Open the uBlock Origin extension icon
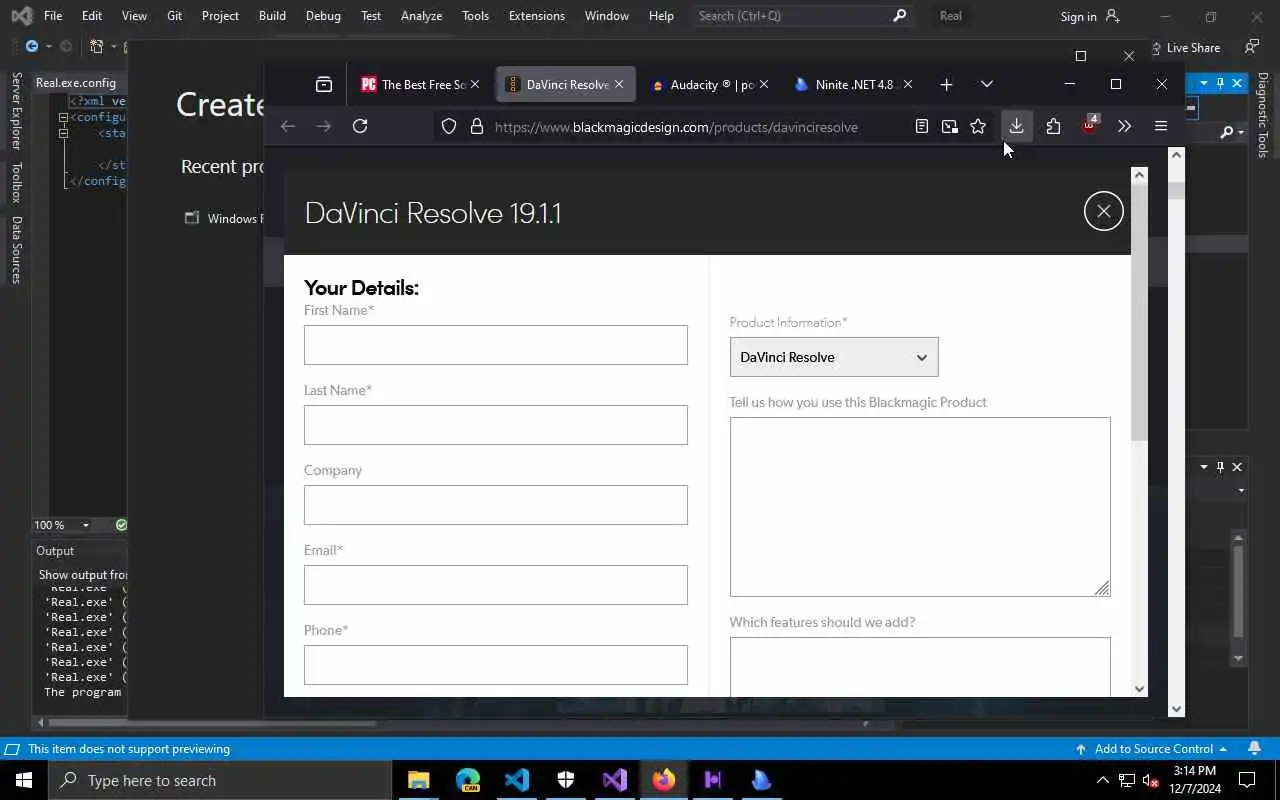Image resolution: width=1280 pixels, height=800 pixels. coord(1089,126)
